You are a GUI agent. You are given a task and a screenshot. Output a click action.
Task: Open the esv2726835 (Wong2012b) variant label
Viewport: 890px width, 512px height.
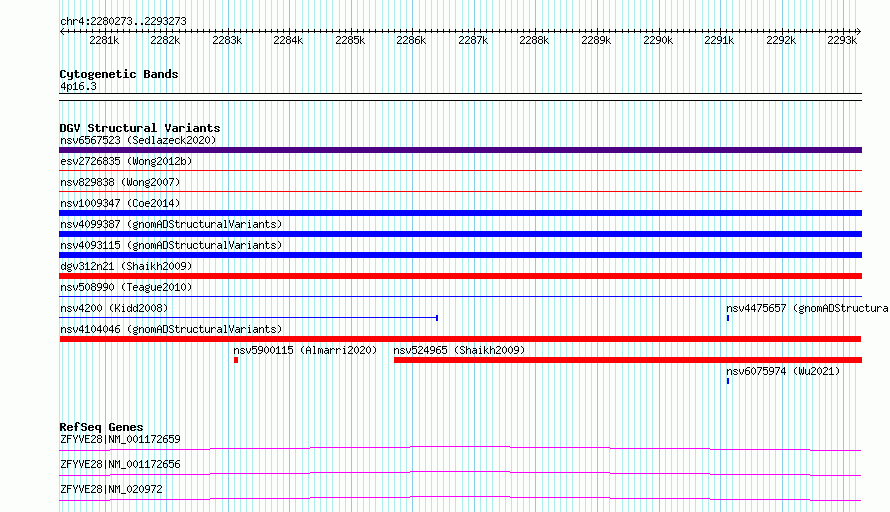click(x=126, y=161)
